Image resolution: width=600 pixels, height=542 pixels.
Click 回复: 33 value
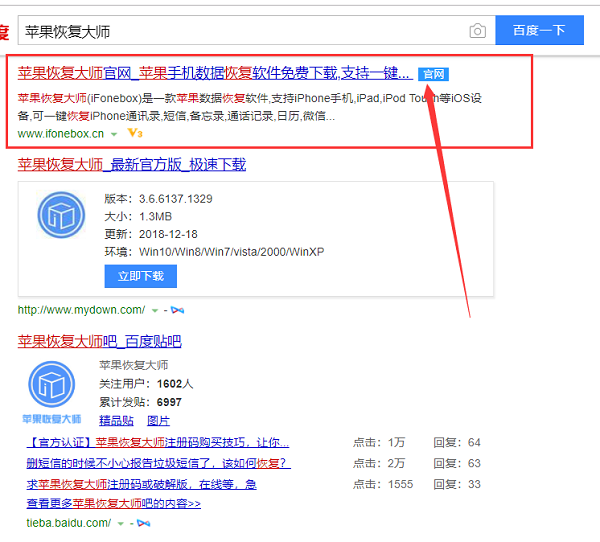tap(457, 484)
